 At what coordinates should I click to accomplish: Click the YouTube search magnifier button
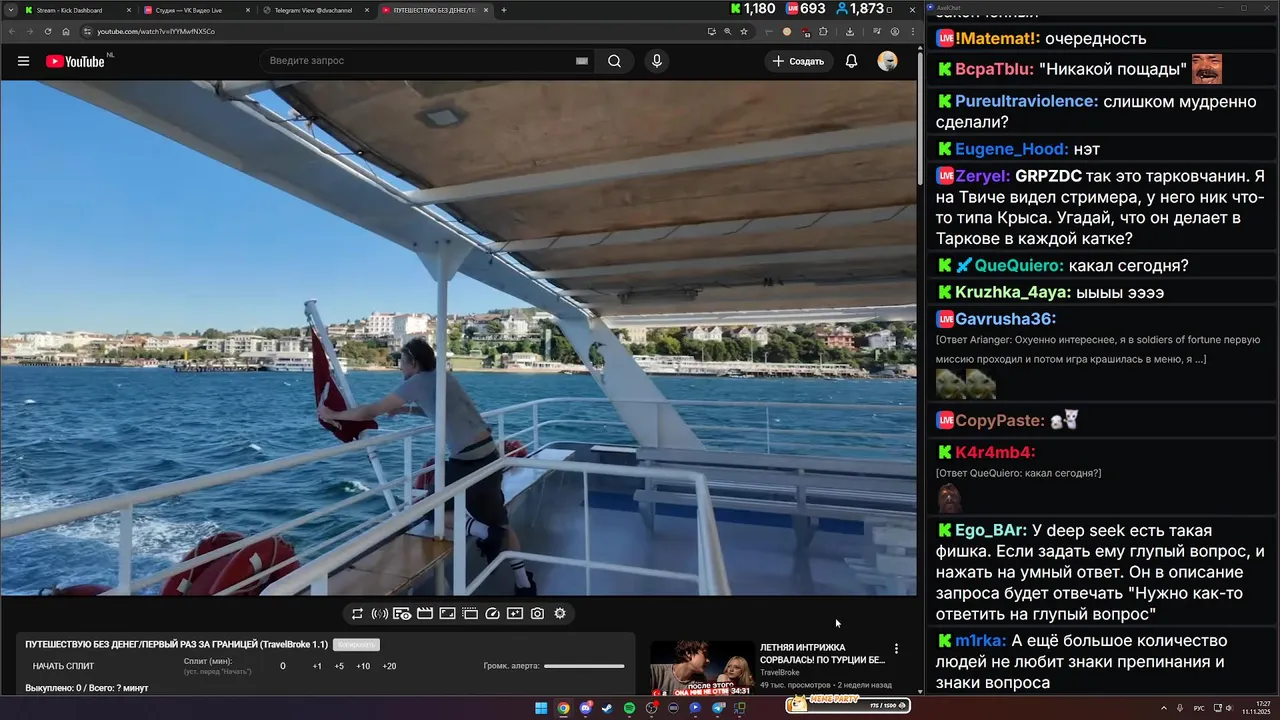(x=614, y=61)
